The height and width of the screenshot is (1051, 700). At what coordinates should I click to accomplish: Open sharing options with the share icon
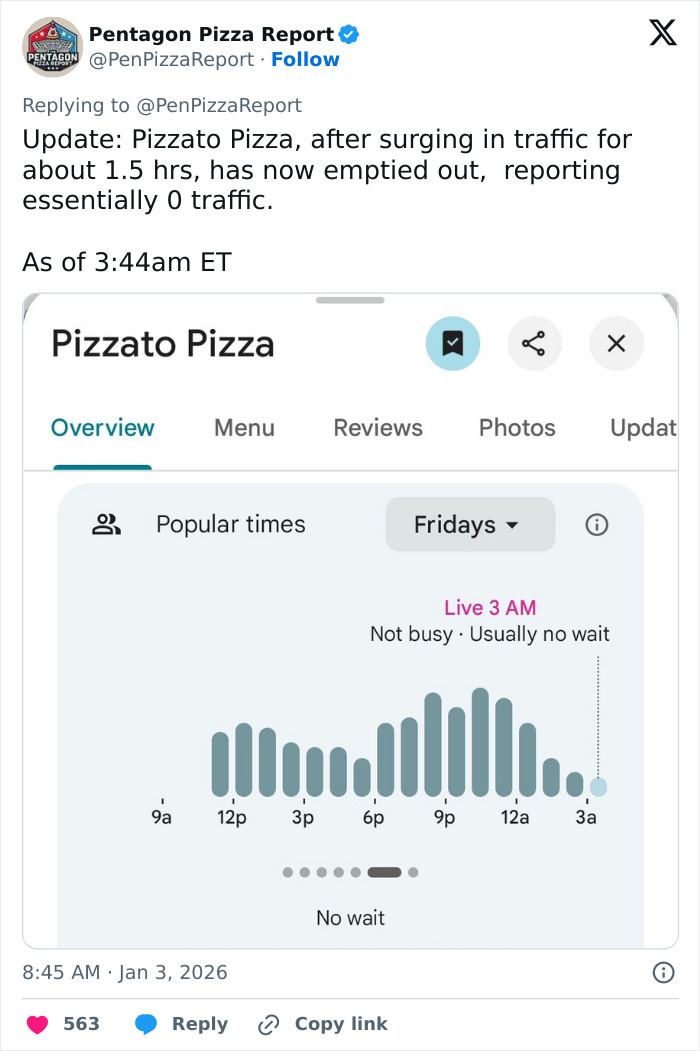pyautogui.click(x=535, y=343)
